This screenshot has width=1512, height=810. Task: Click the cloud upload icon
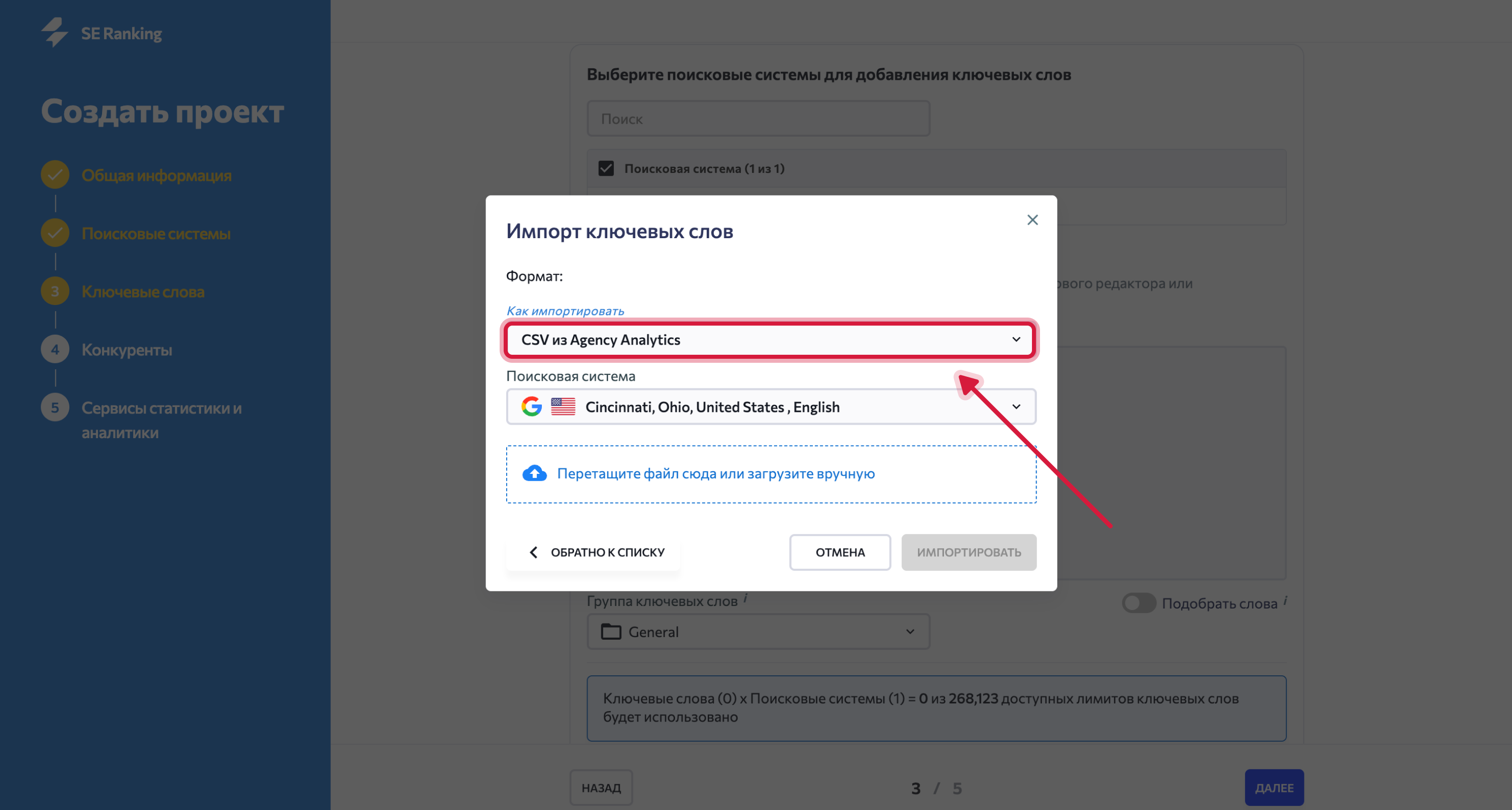[x=534, y=474]
